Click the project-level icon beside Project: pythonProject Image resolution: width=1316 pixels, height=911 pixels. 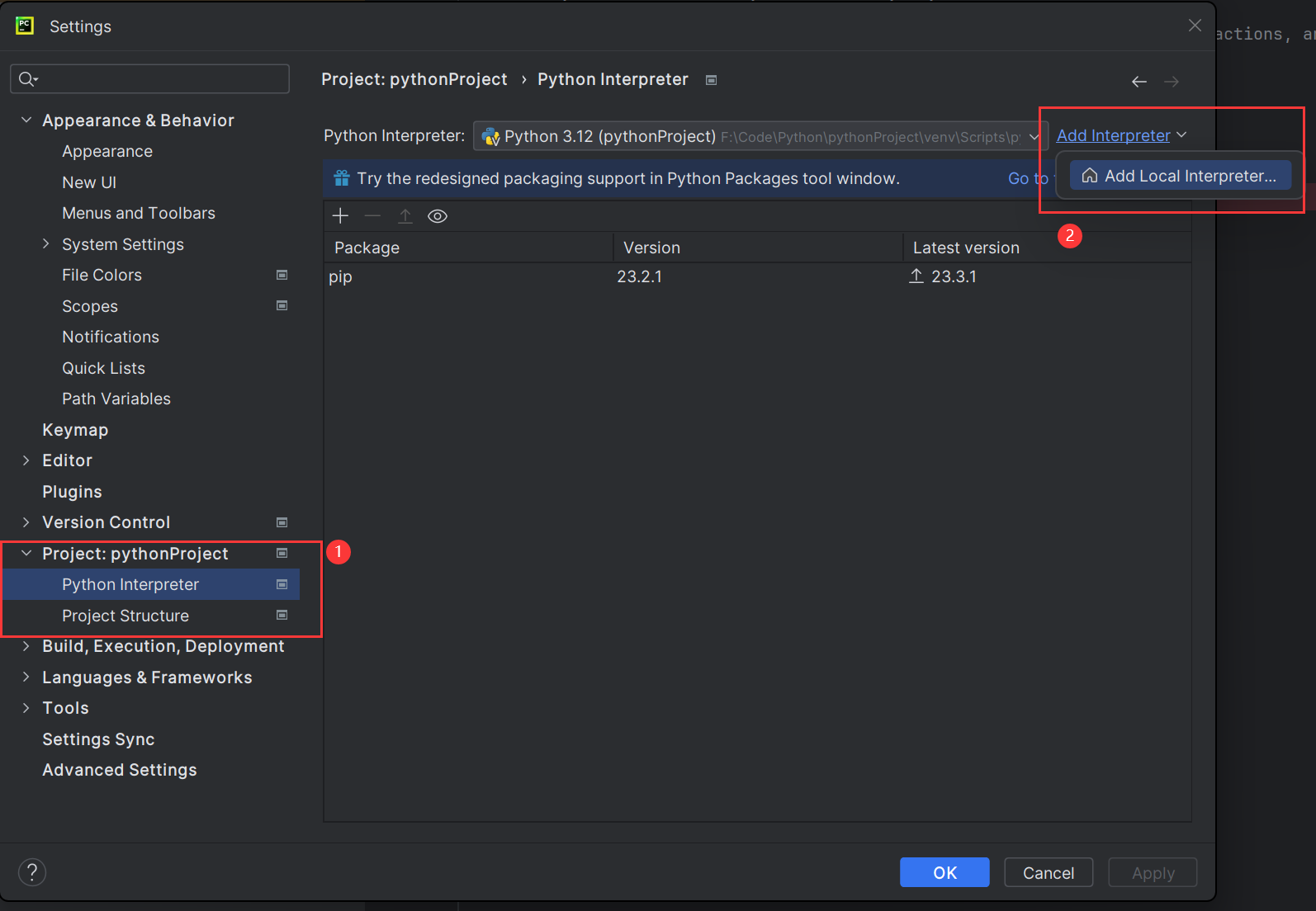[282, 553]
